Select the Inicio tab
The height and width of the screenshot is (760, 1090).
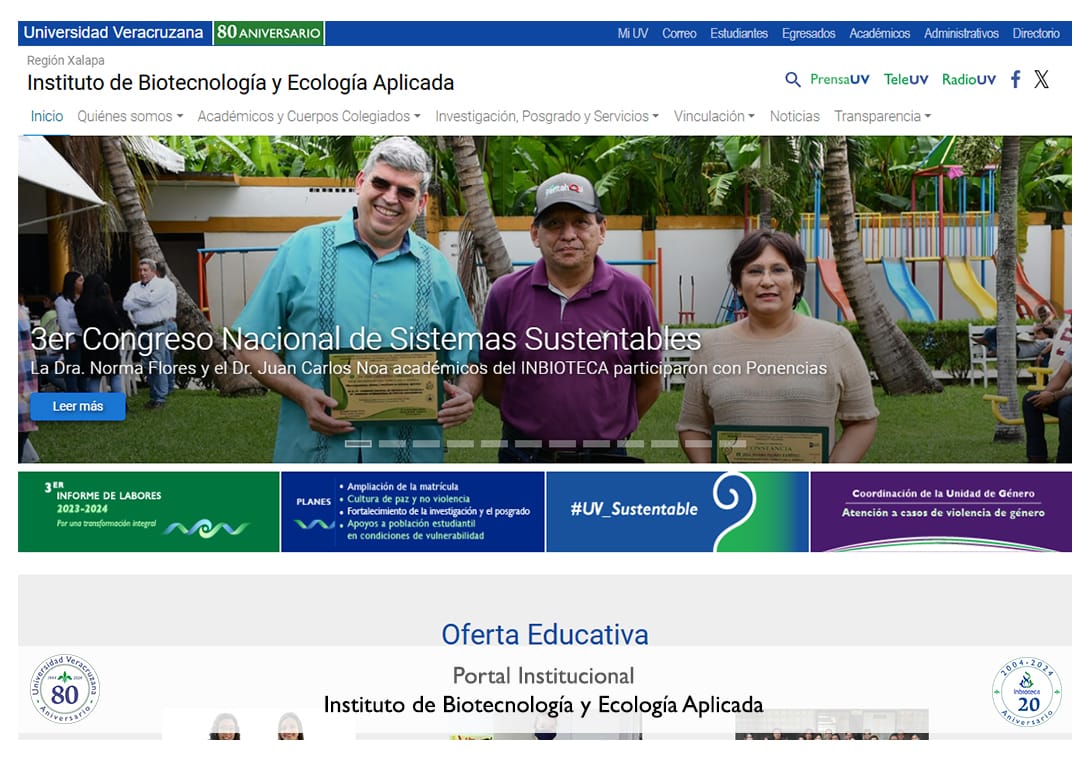(47, 116)
